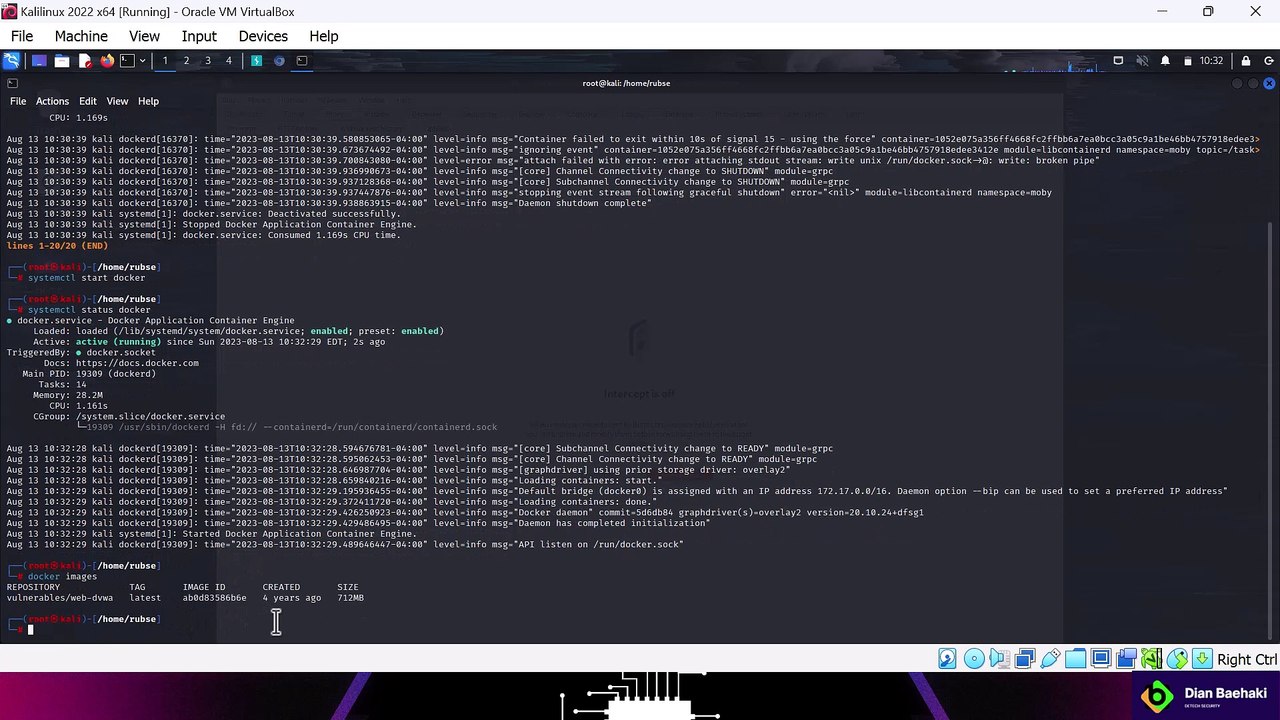Launch the text editor from the panel

85,61
